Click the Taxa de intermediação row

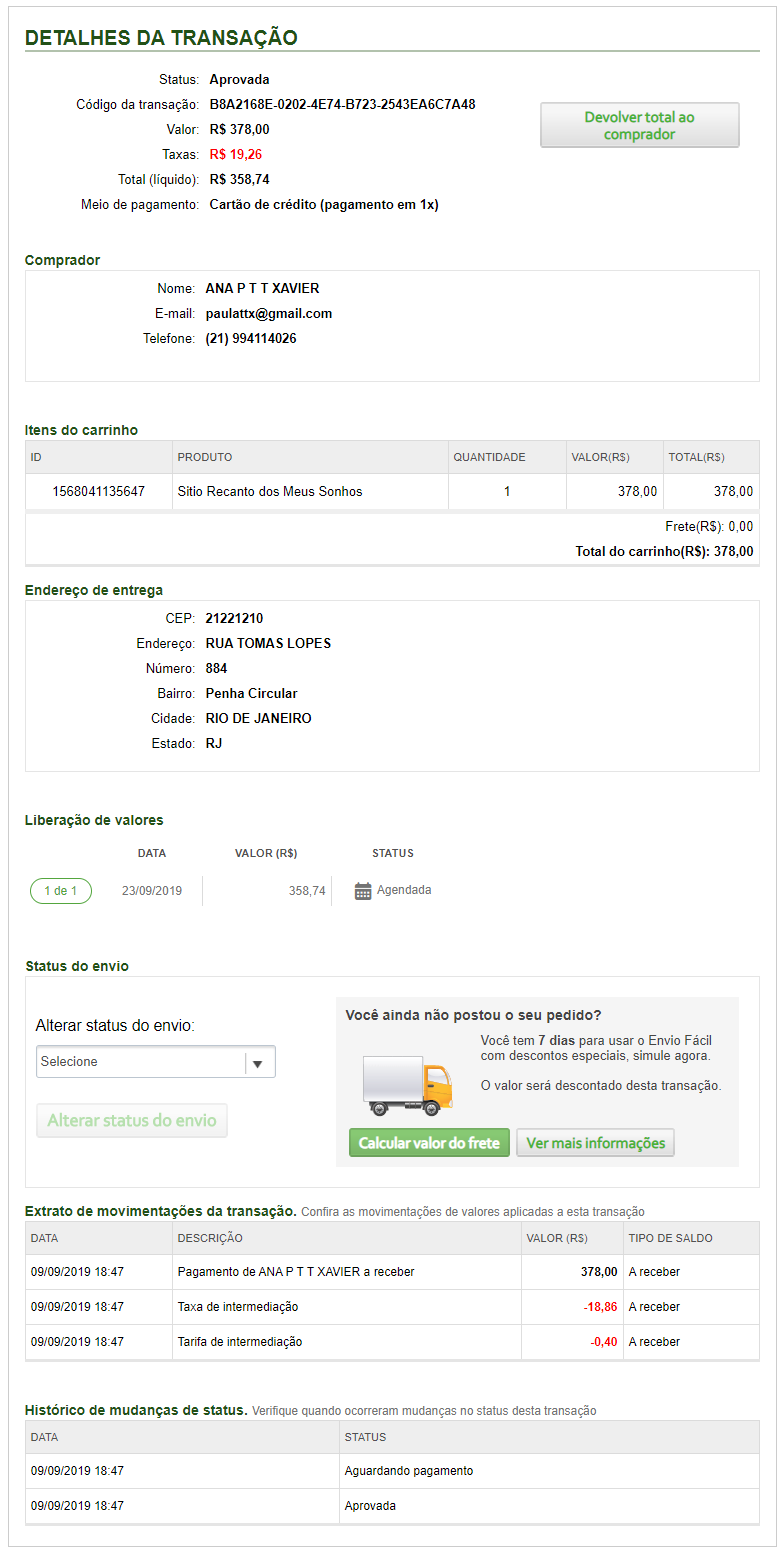238,1307
